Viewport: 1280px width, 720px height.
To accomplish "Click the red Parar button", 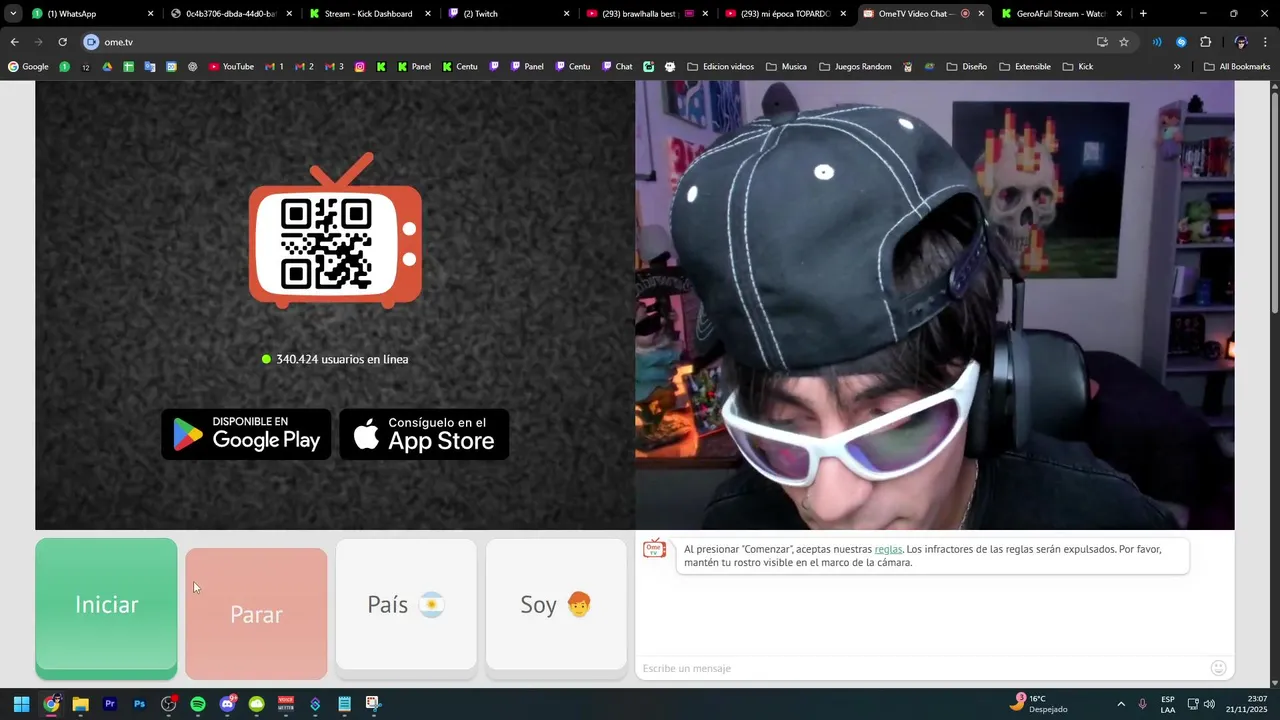I will pos(256,613).
